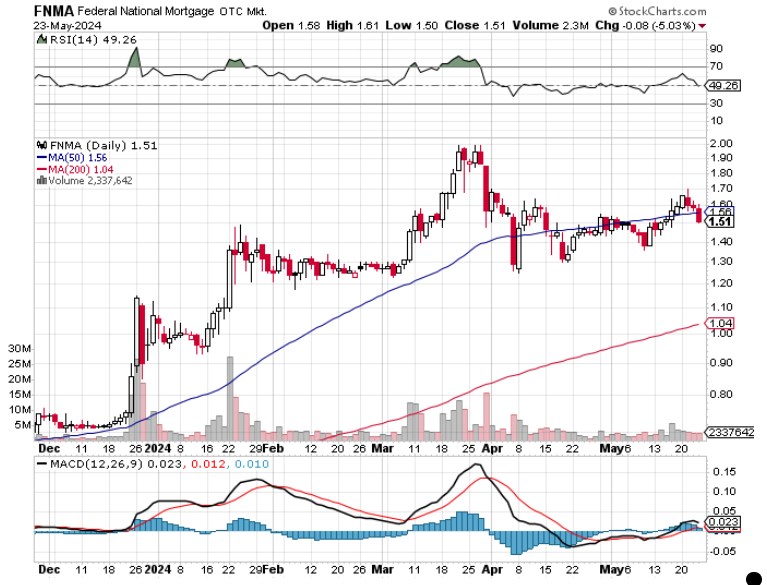Click the OTC Mkt. exchange label
Viewport: 767px width, 585px height.
pos(243,11)
